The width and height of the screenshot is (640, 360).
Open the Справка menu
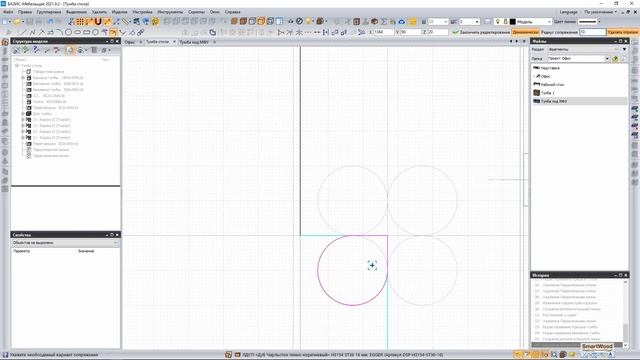click(x=233, y=12)
